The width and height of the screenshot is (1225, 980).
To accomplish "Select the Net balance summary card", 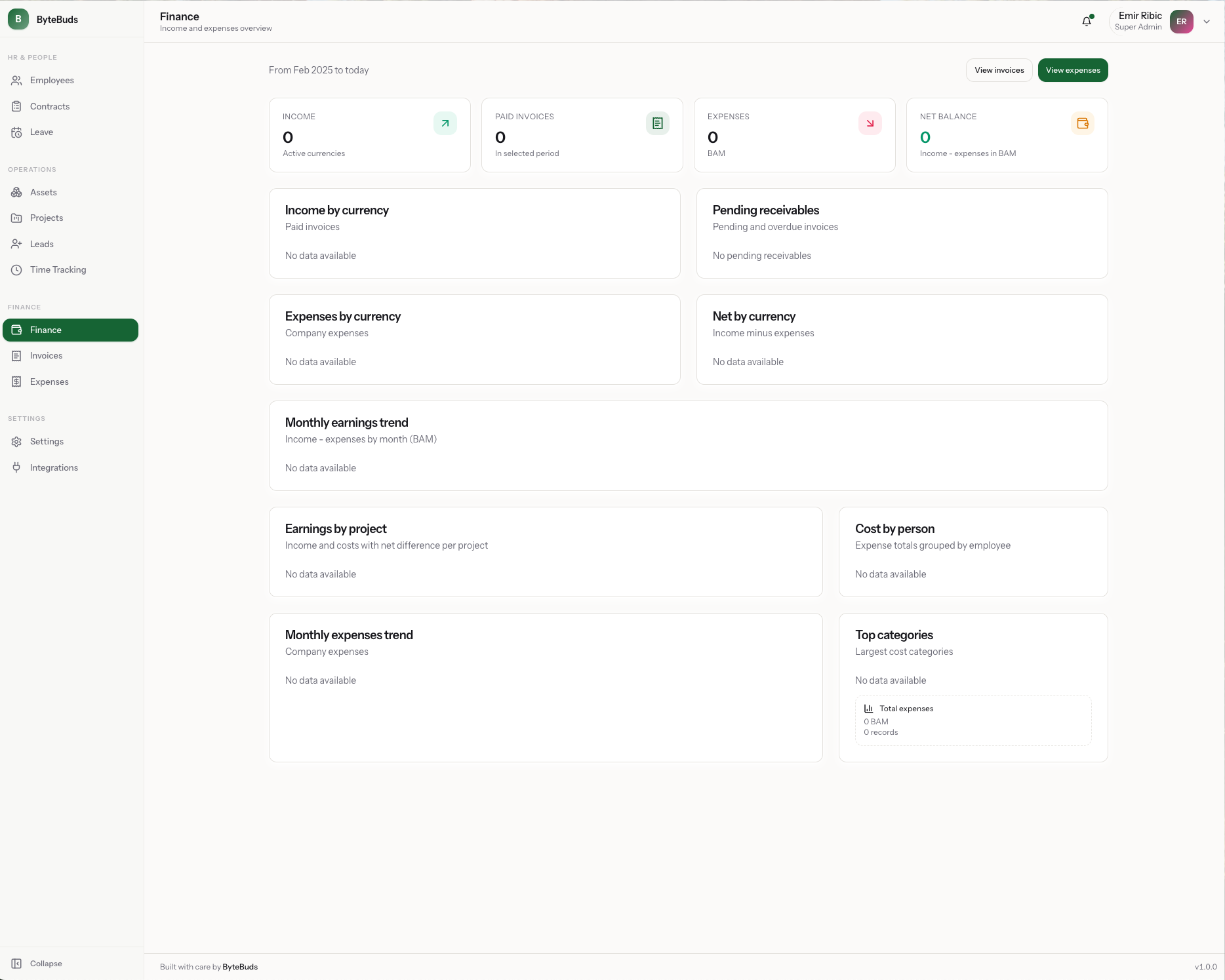I will point(1007,135).
